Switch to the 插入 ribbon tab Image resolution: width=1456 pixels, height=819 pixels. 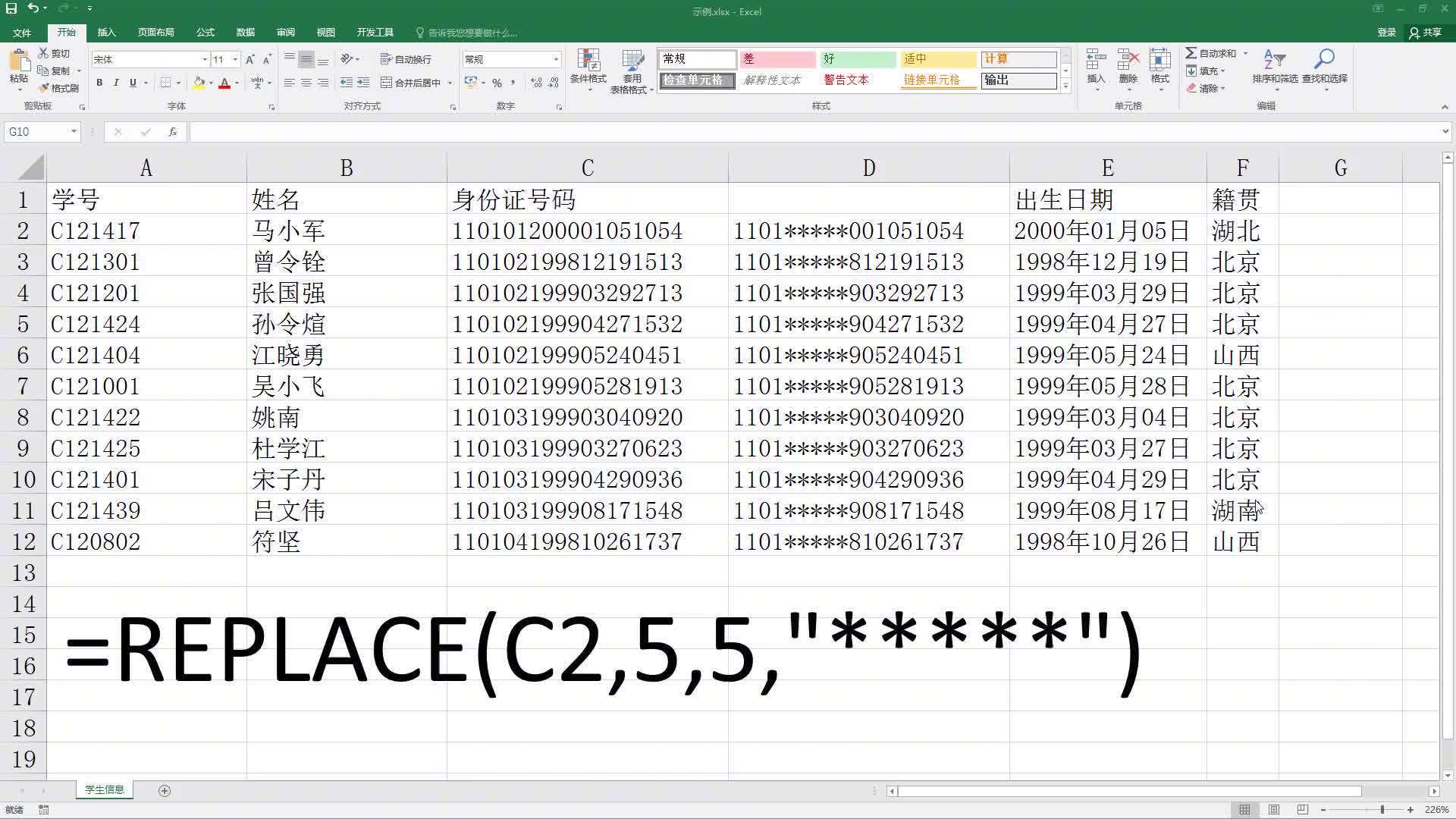click(x=106, y=32)
